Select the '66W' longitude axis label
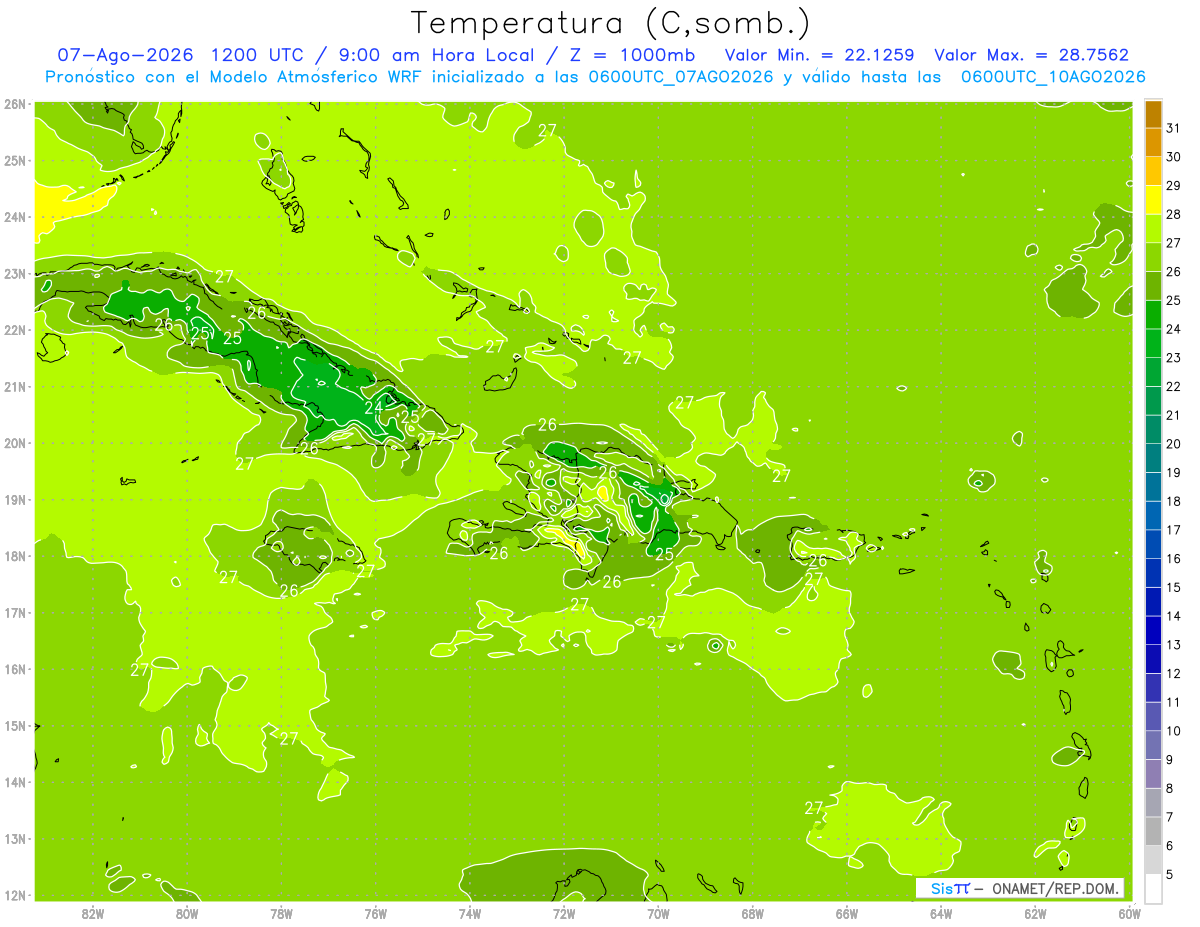 (x=846, y=914)
